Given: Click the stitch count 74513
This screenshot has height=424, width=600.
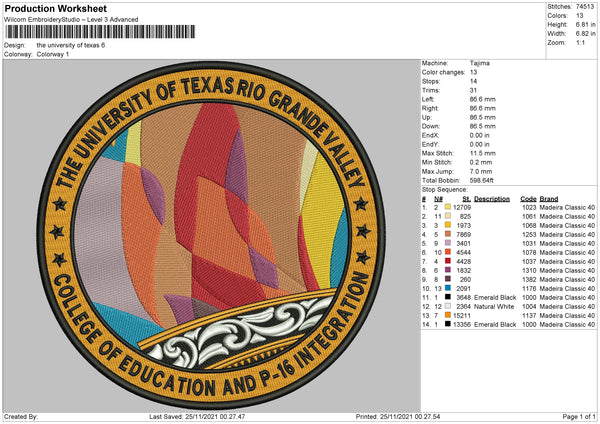Looking at the screenshot, I should click(585, 7).
